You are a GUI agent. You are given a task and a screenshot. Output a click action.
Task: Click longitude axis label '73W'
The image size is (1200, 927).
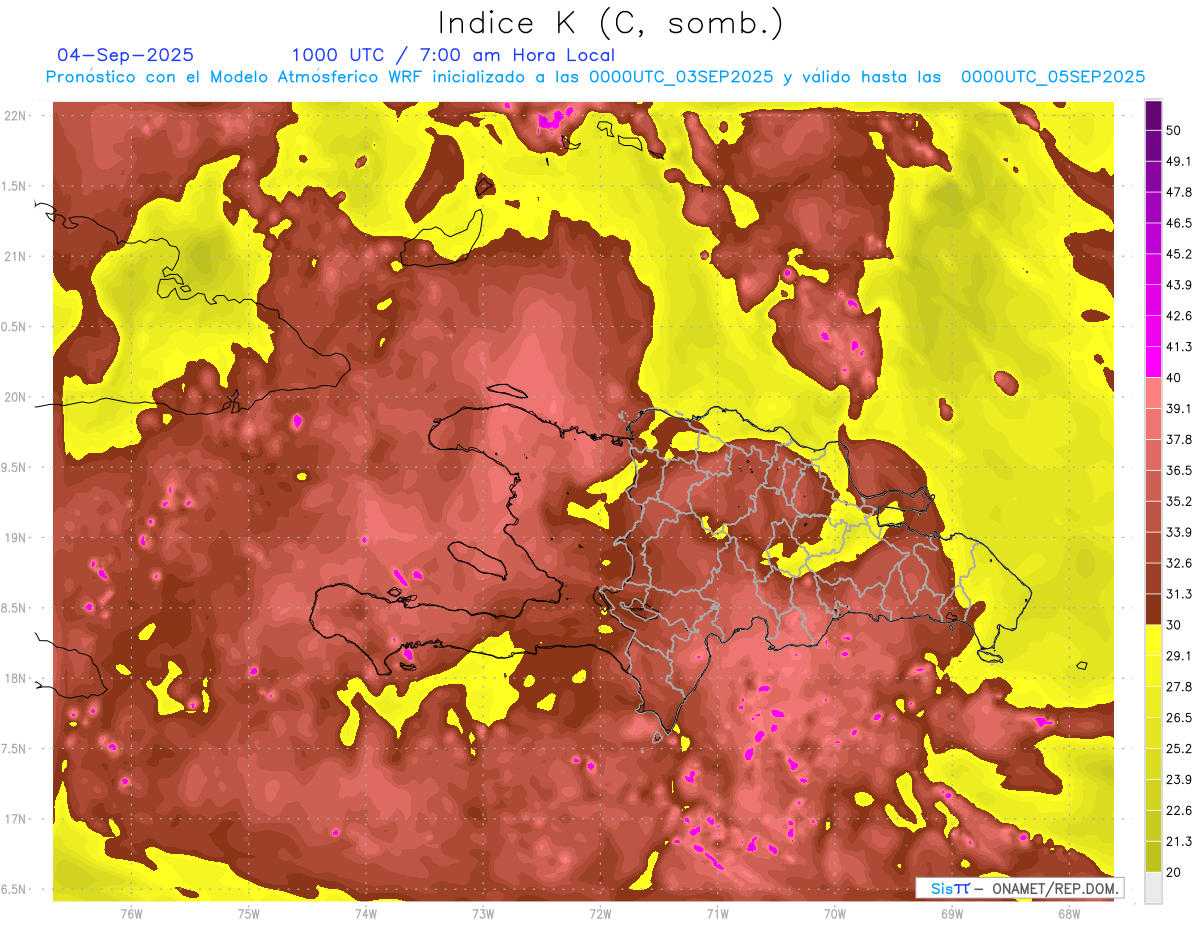(x=483, y=914)
